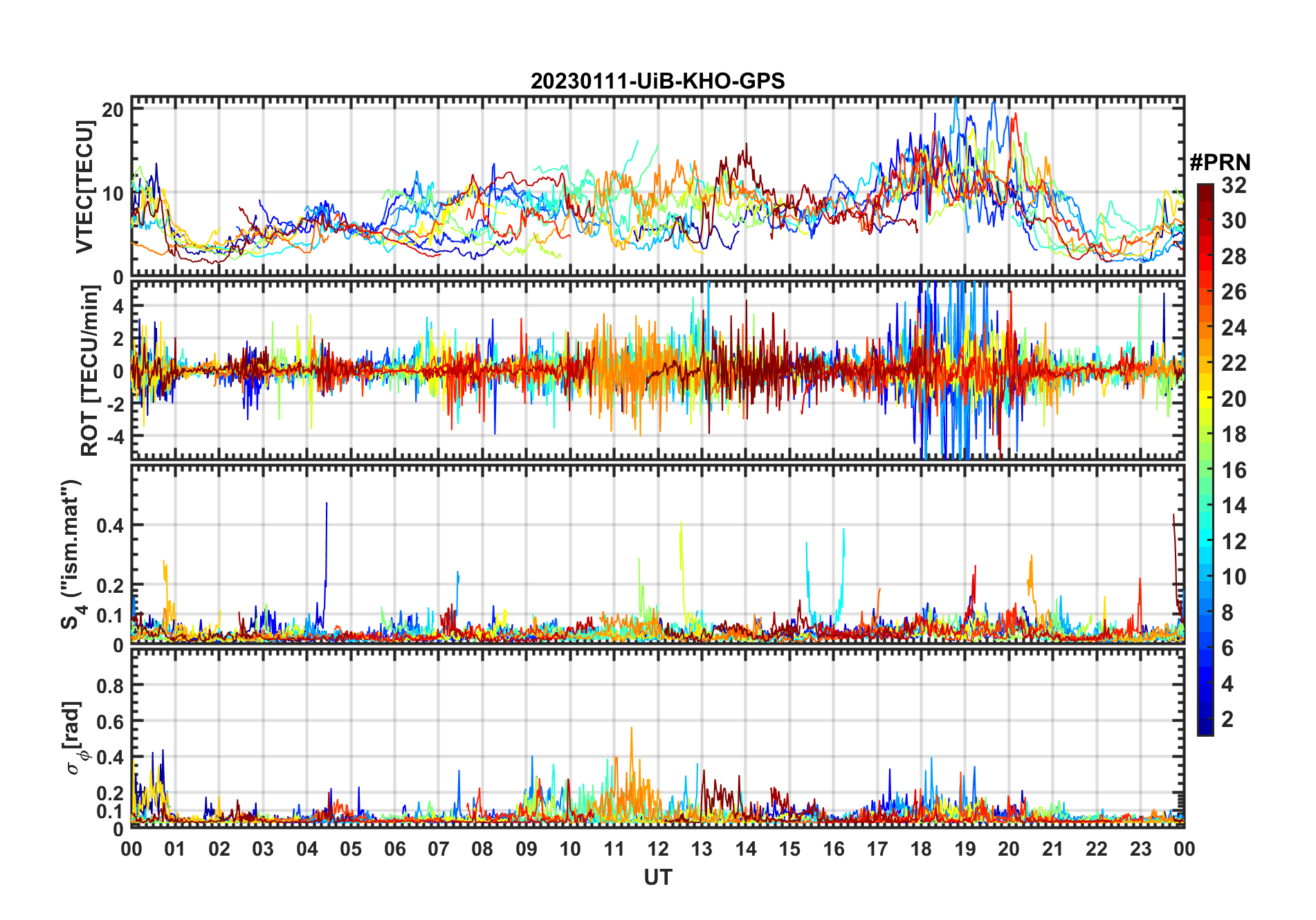Click colorbar tick label 8

(1227, 613)
